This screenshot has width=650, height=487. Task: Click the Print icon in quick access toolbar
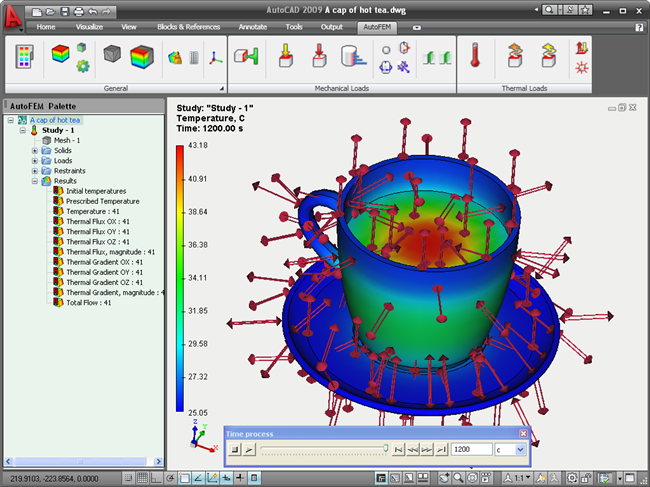point(78,12)
